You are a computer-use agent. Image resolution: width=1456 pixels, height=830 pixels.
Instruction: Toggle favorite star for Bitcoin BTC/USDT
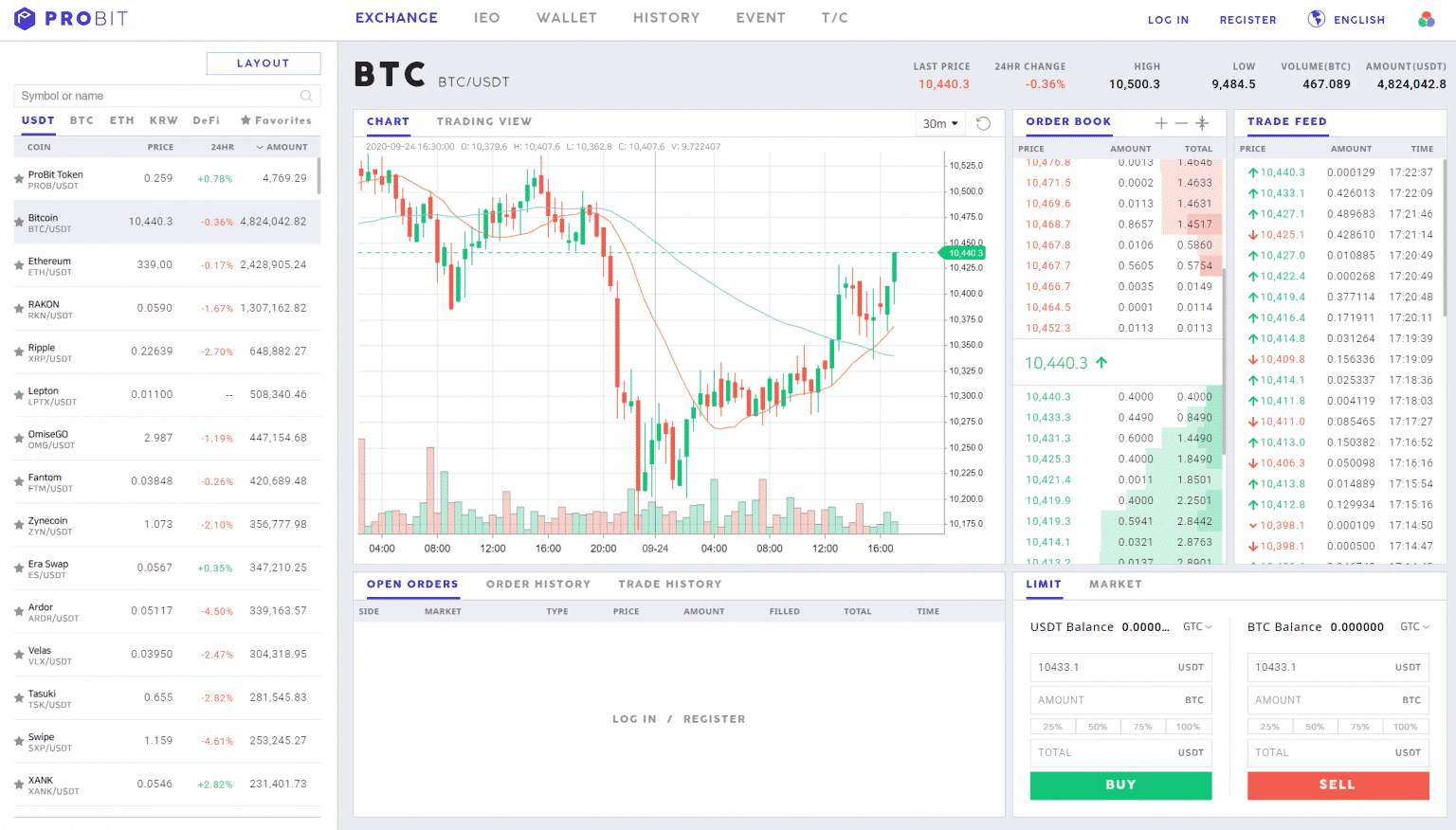tap(19, 223)
